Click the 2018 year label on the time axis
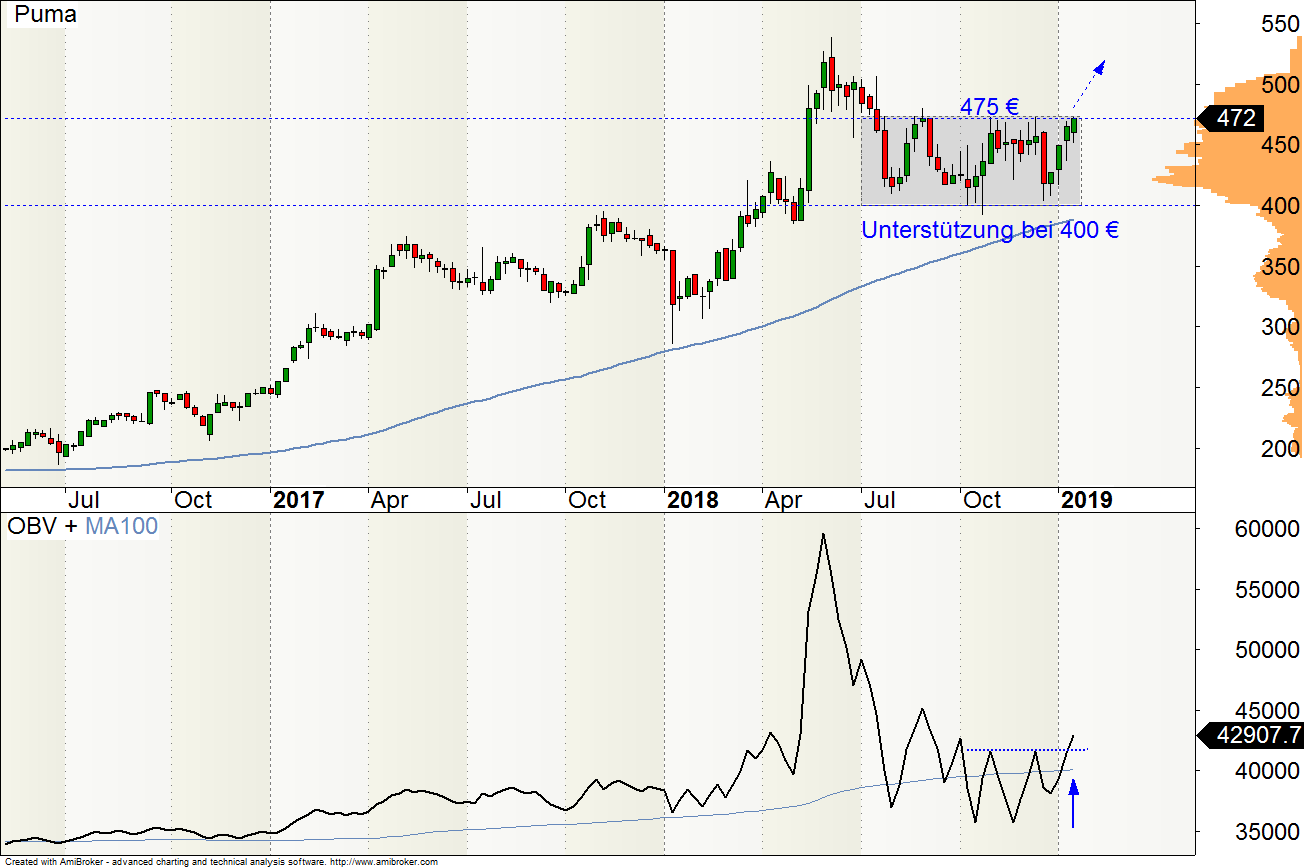This screenshot has width=1304, height=868. point(693,500)
